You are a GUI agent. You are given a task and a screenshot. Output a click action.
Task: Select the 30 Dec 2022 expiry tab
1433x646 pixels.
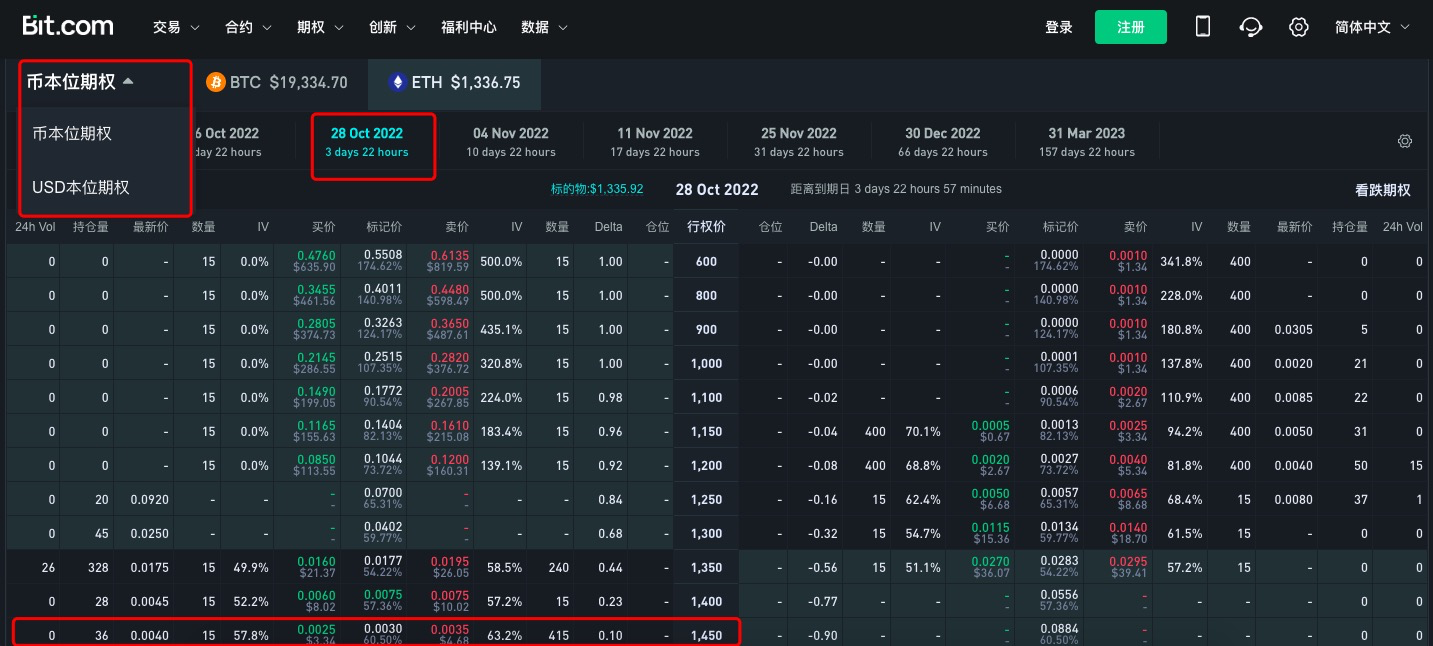(942, 142)
